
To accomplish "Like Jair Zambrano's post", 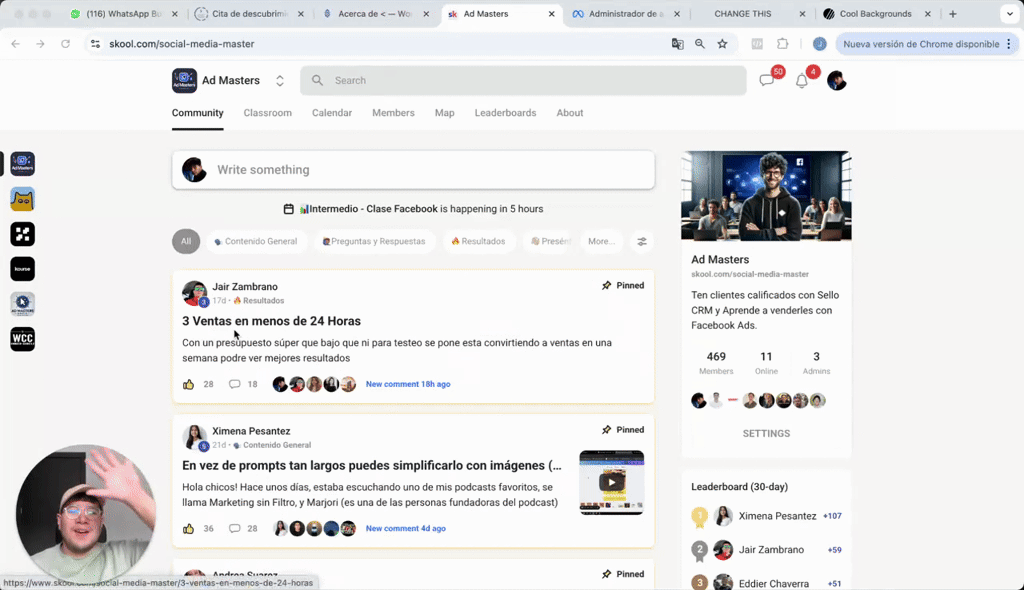I will tap(188, 384).
